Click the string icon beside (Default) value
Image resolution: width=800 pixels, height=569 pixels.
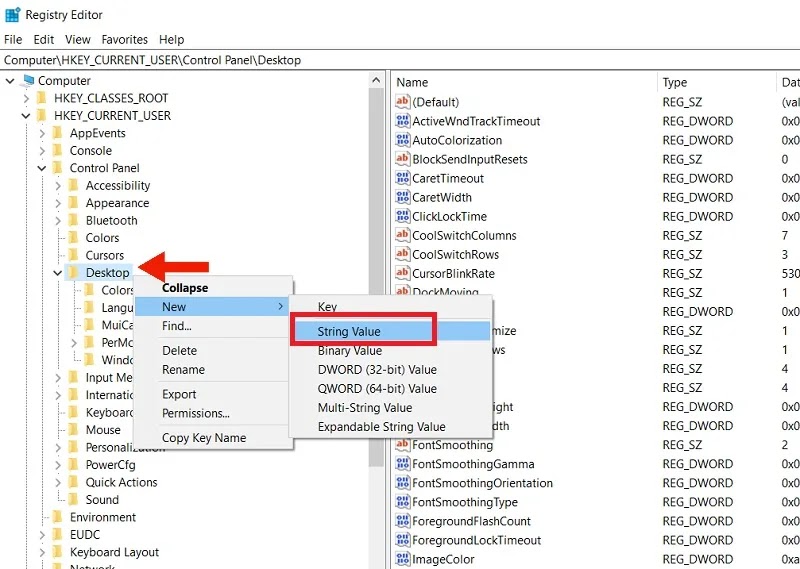403,102
